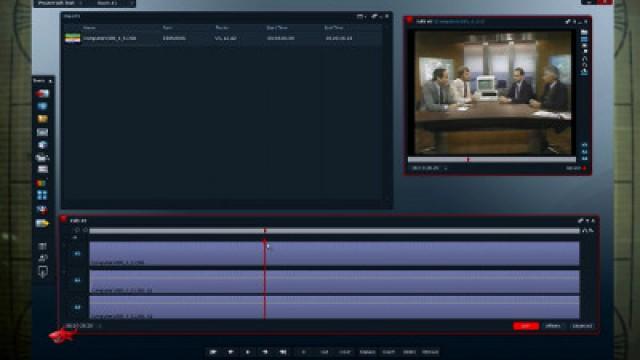Sort bin by the End Time column

click(x=334, y=28)
